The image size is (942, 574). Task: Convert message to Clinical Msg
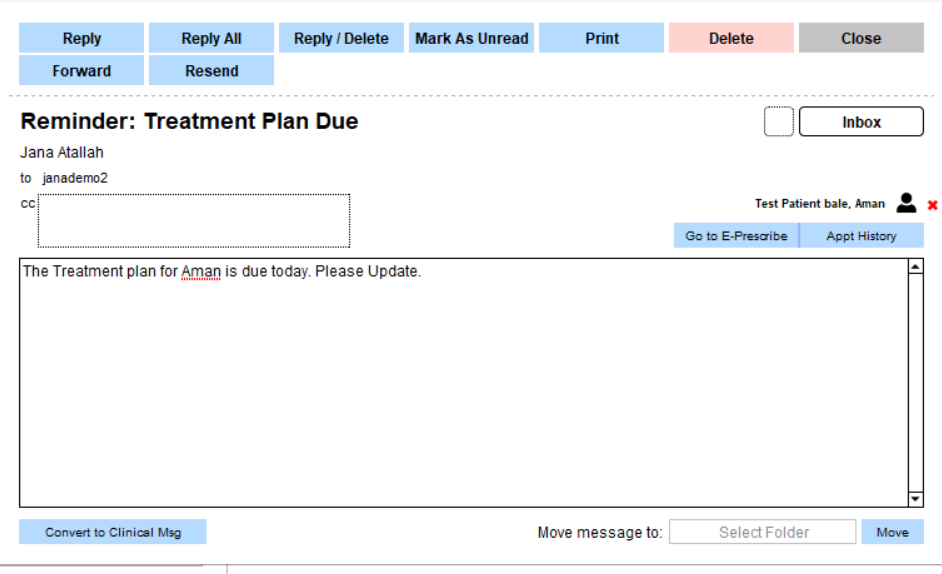click(113, 532)
